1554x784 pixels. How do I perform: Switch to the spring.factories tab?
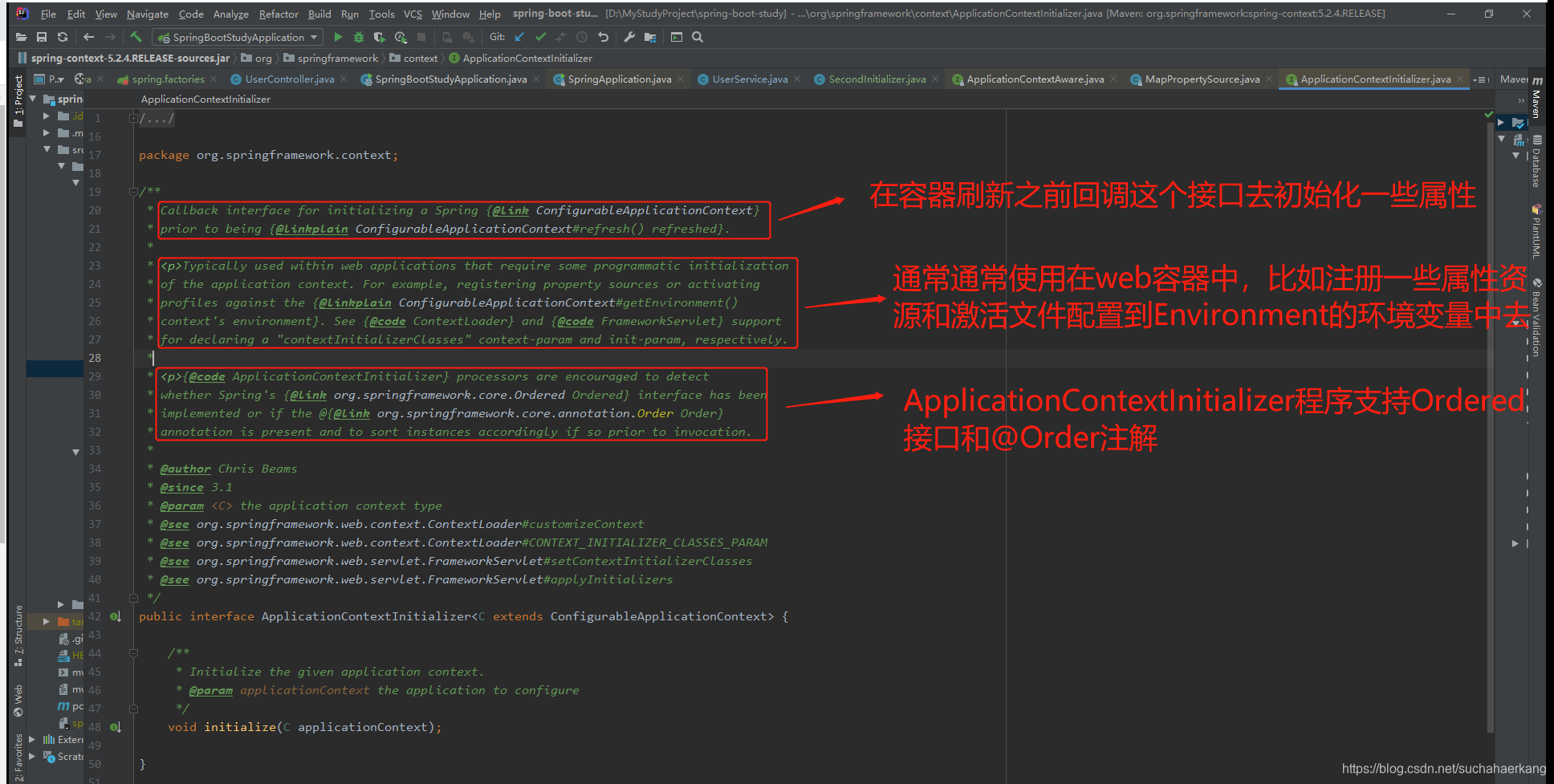pyautogui.click(x=167, y=79)
